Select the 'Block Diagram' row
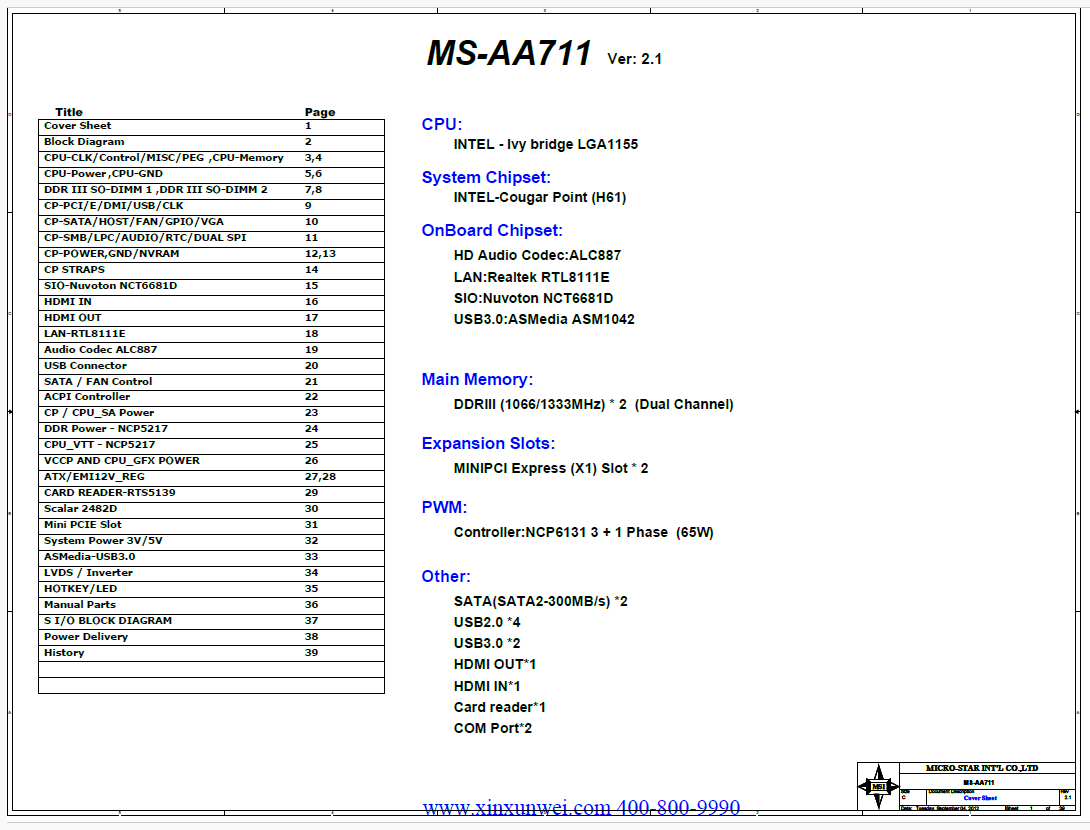The height and width of the screenshot is (830, 1090). pos(211,143)
